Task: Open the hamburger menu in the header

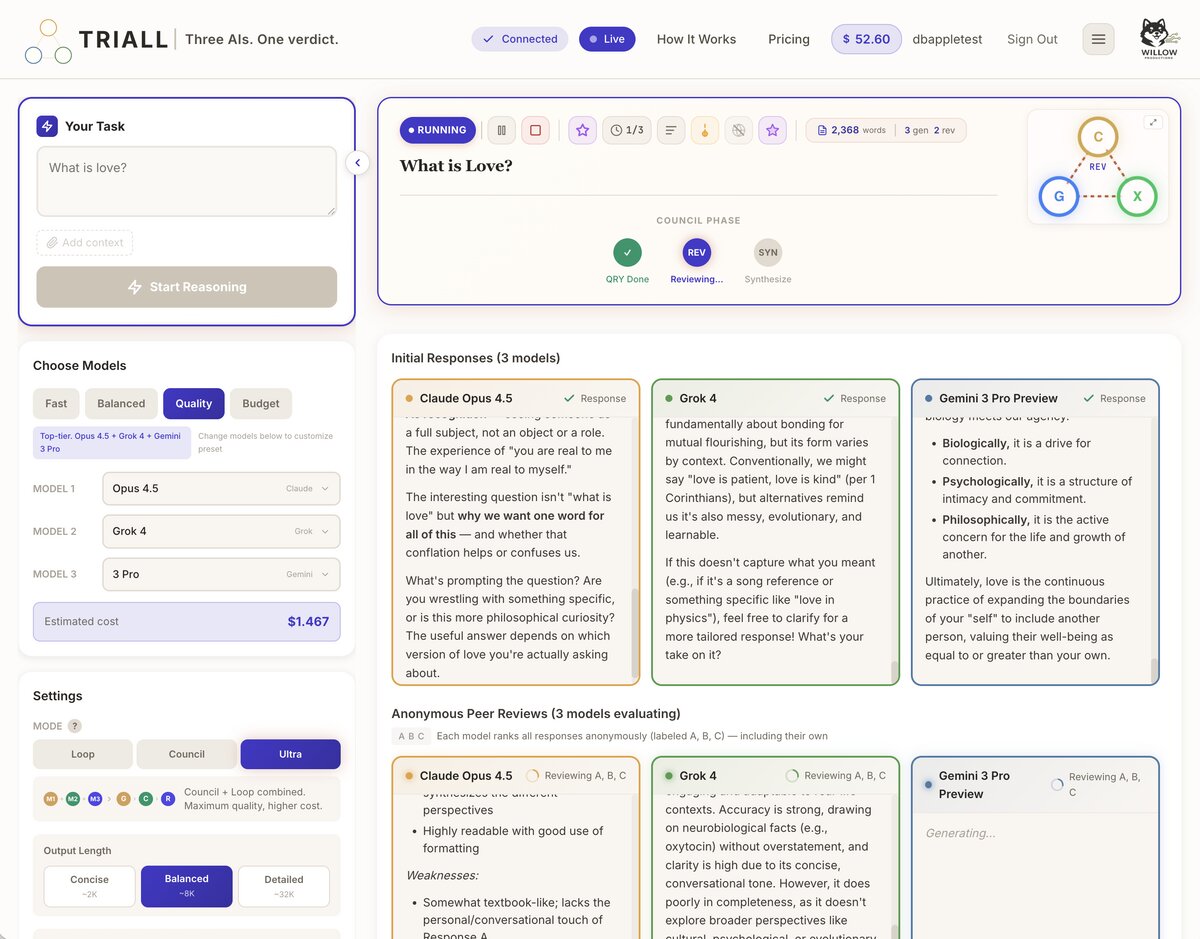Action: click(1098, 39)
